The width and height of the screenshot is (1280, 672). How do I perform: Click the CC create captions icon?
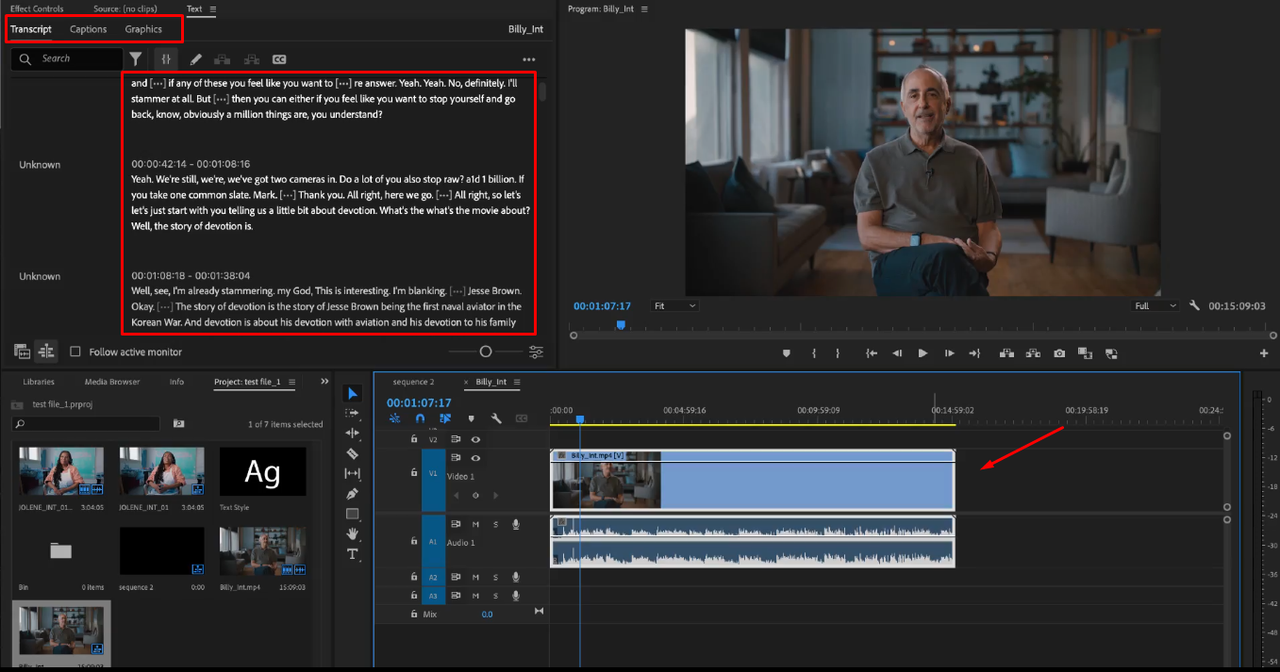[x=279, y=59]
